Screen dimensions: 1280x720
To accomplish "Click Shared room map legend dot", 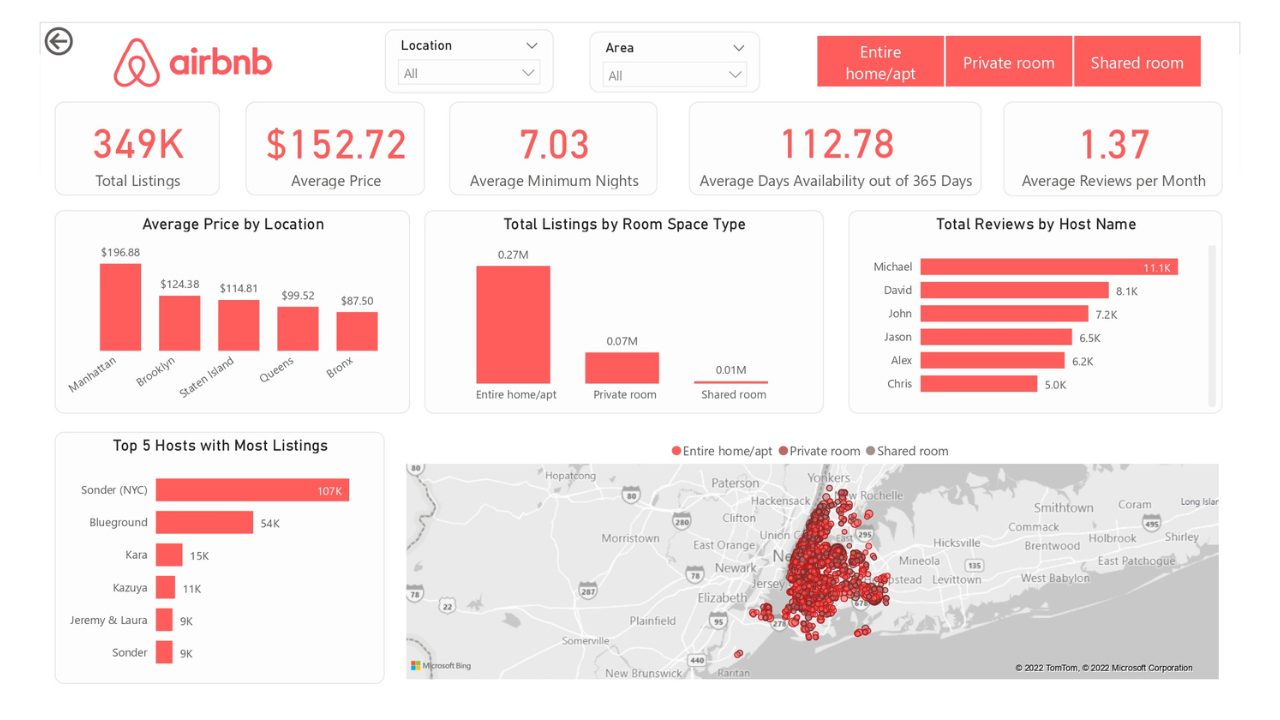I will pyautogui.click(x=871, y=452).
